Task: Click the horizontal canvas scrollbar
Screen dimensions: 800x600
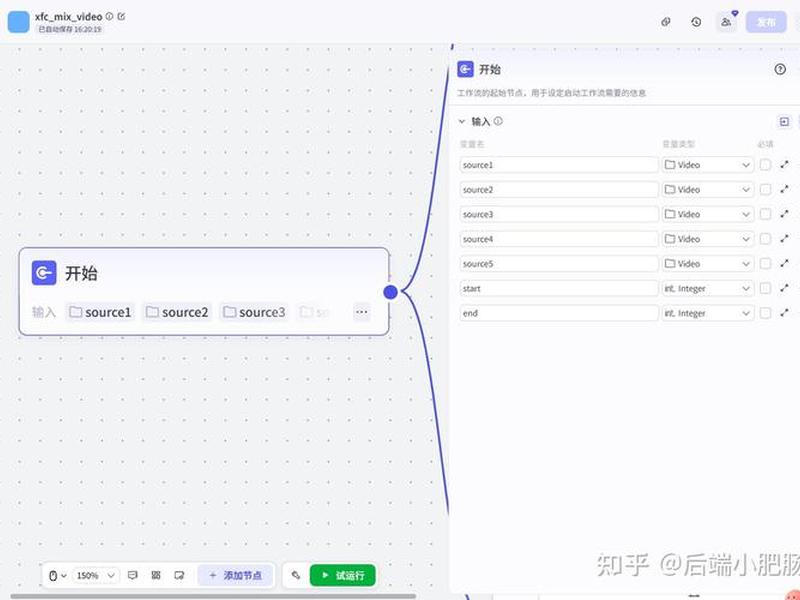Action: tap(213, 596)
